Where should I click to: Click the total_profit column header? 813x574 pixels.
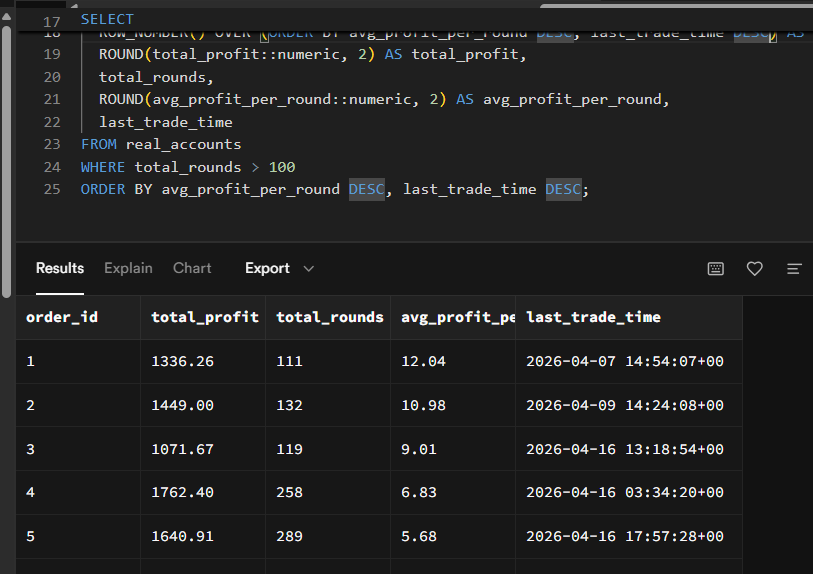coord(204,317)
